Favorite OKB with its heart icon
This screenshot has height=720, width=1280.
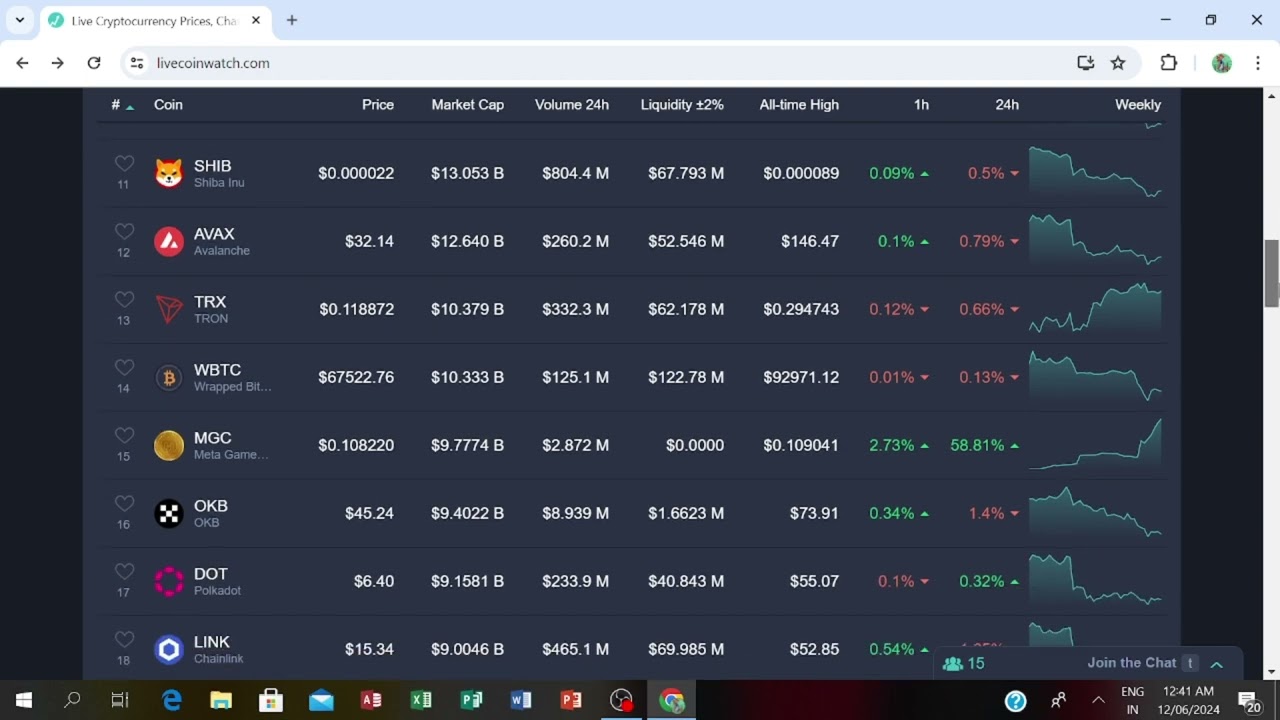pyautogui.click(x=124, y=503)
